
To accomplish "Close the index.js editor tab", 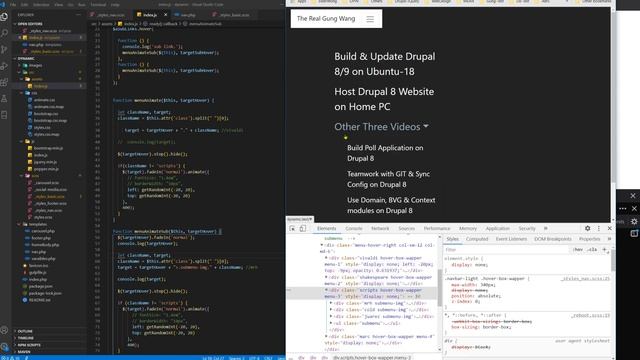I will pos(165,15).
